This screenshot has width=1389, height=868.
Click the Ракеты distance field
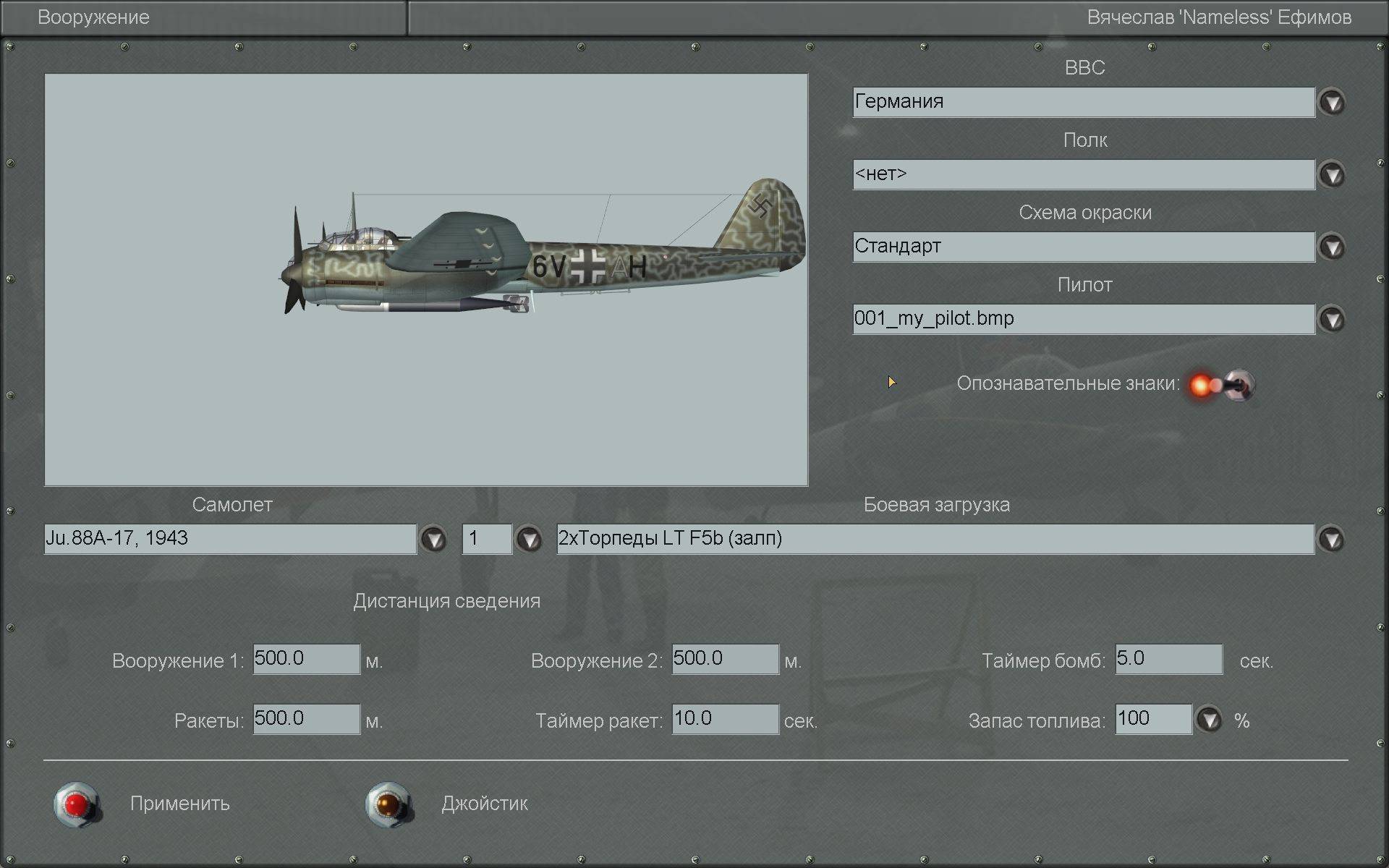306,719
